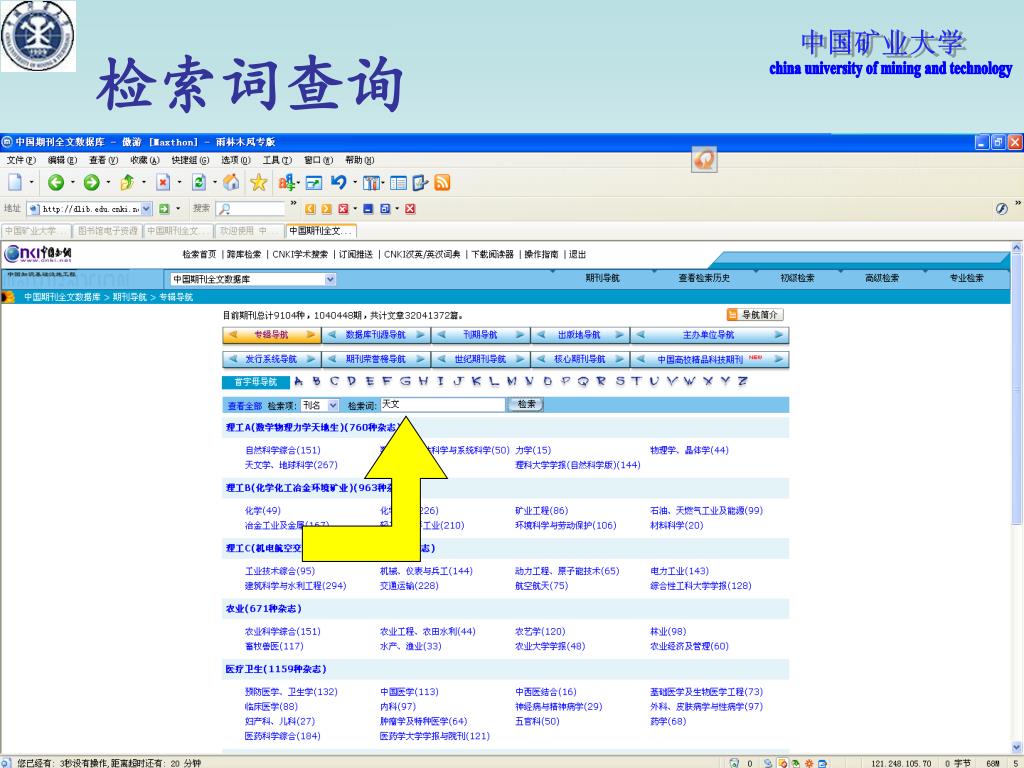The image size is (1024, 768).
Task: Open favorites with the yellow star icon
Action: [259, 183]
